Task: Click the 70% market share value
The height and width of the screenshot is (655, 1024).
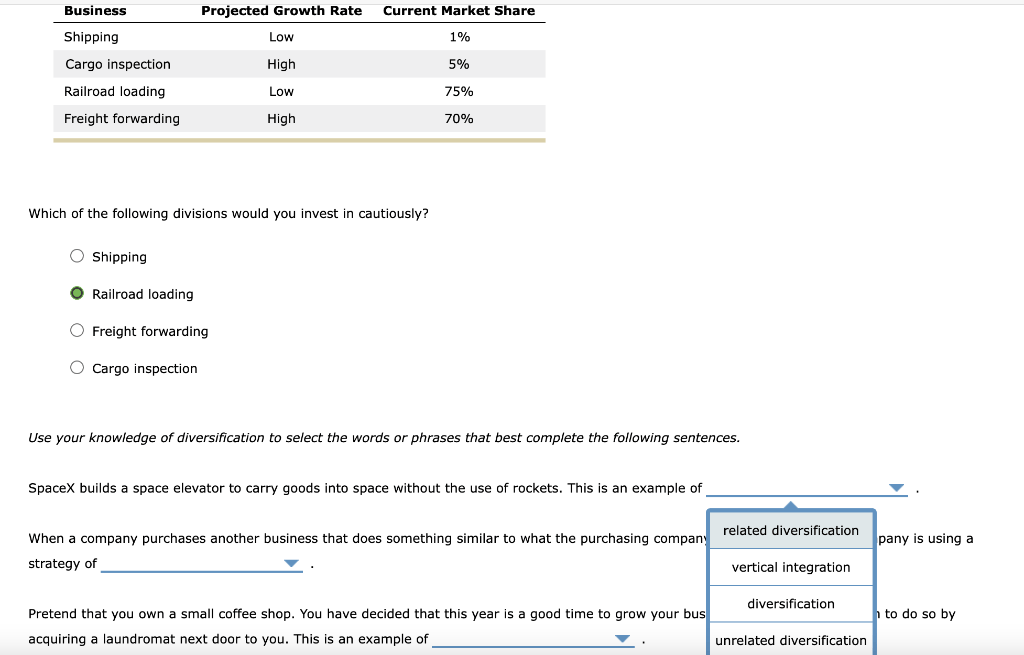Action: [x=459, y=119]
